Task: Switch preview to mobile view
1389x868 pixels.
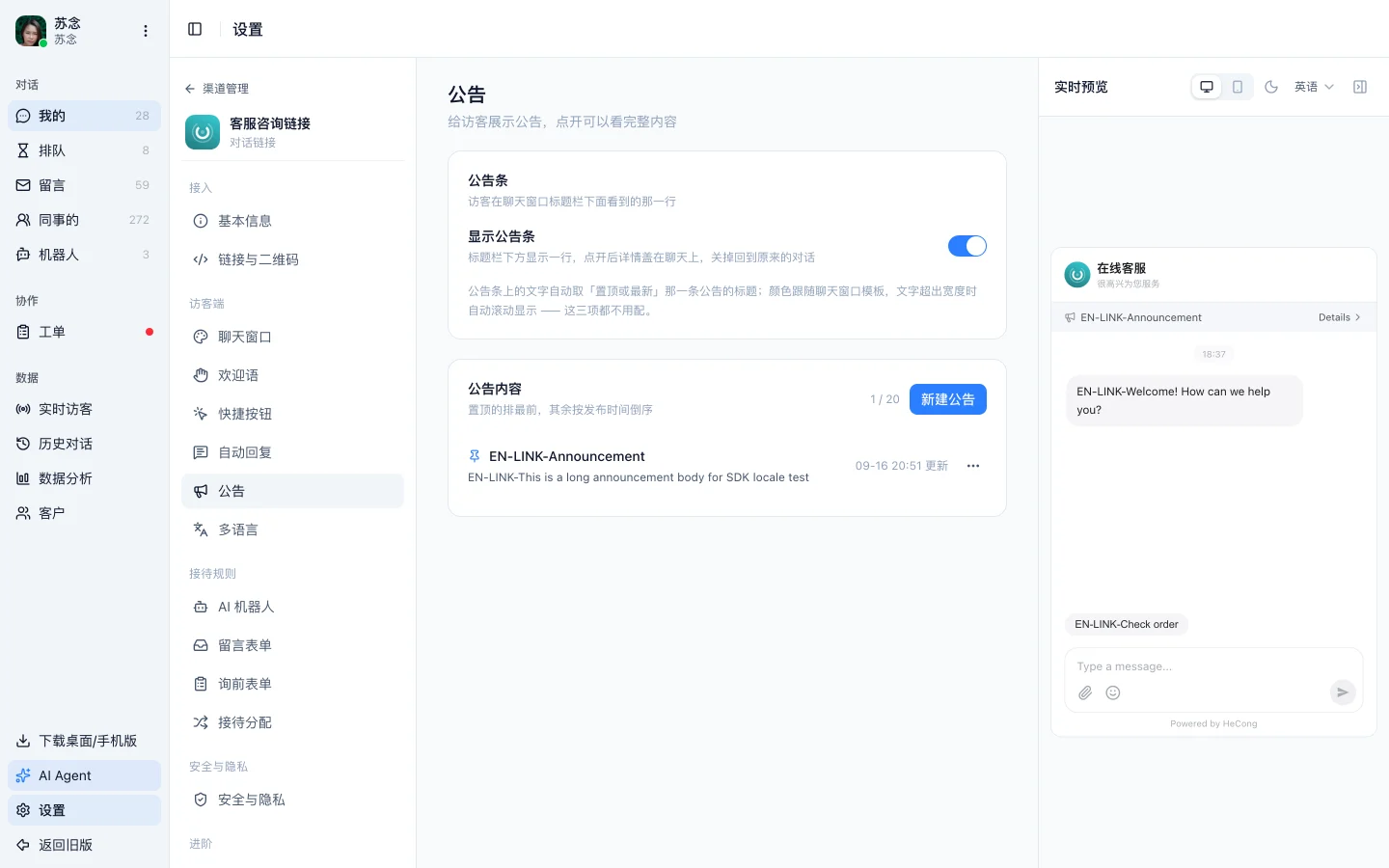Action: tap(1238, 87)
